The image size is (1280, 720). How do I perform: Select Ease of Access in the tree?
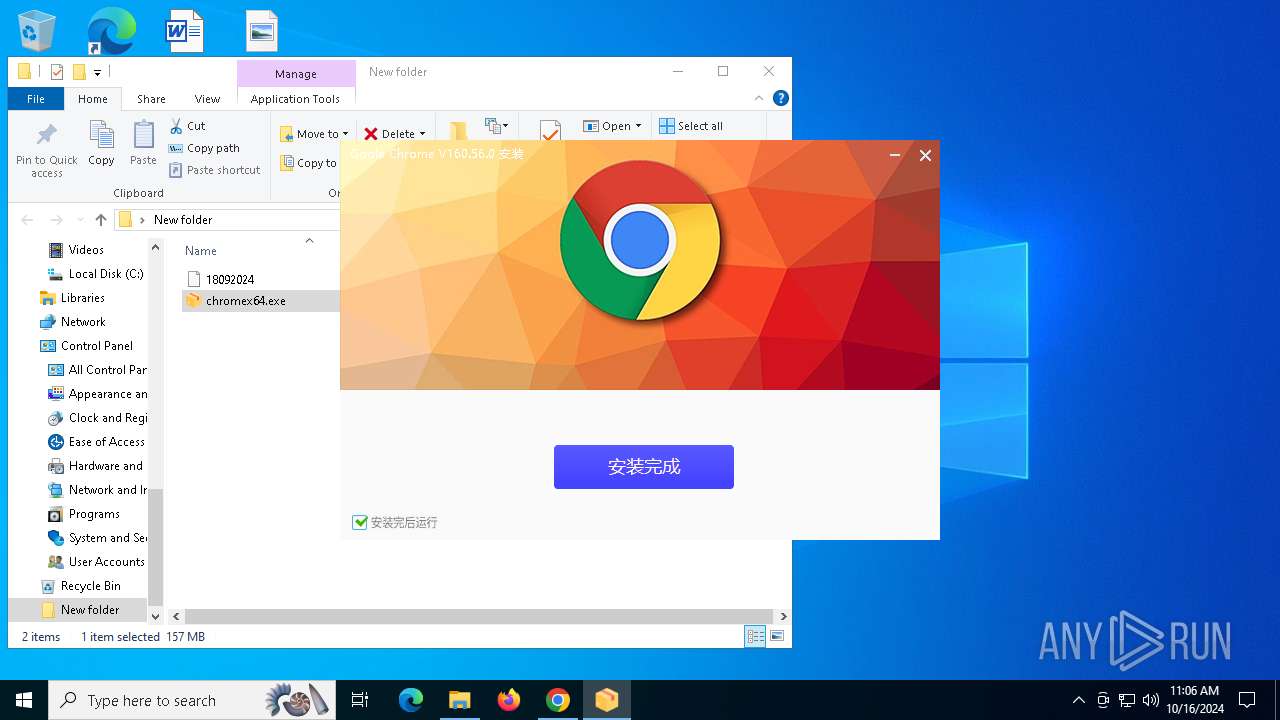(106, 442)
